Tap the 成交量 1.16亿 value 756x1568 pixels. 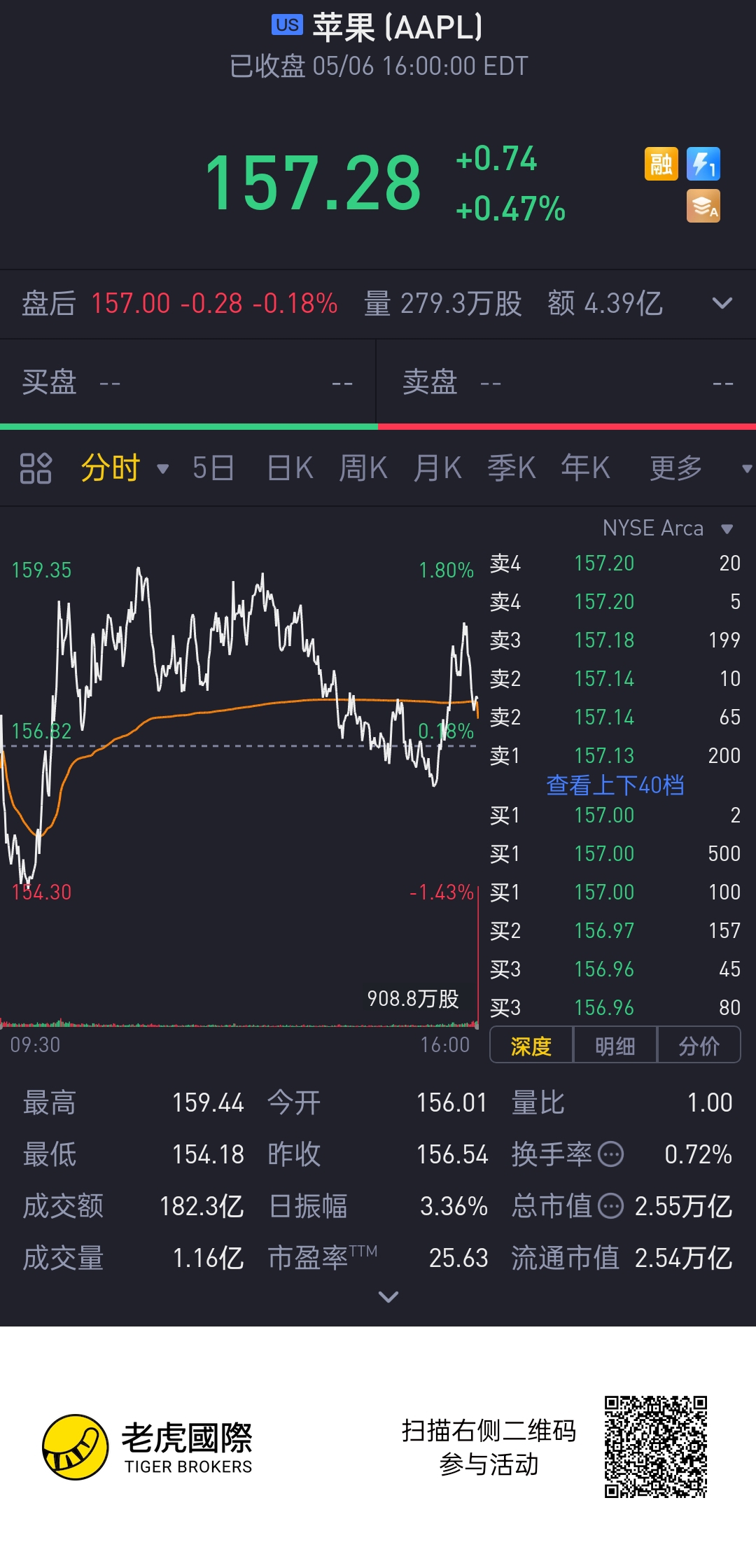(208, 1258)
